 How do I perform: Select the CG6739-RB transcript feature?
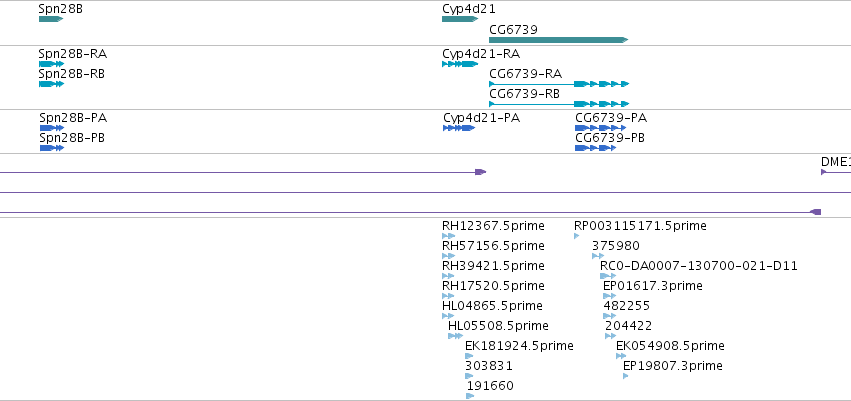tap(559, 104)
